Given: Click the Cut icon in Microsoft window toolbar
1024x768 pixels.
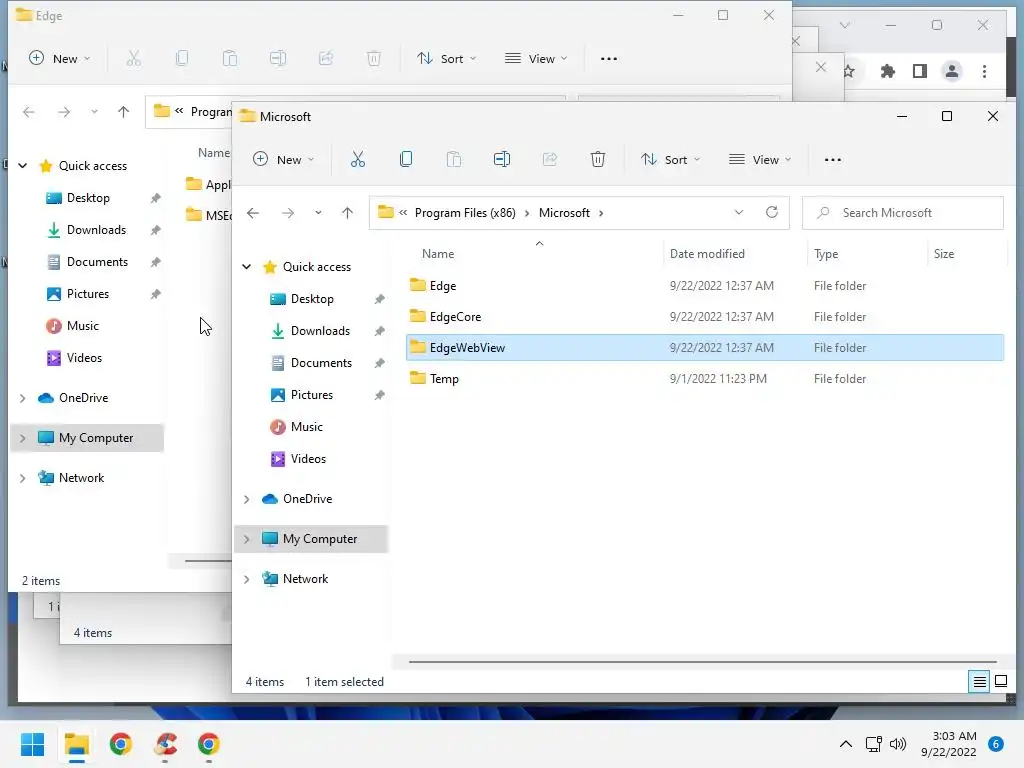Looking at the screenshot, I should pyautogui.click(x=357, y=159).
